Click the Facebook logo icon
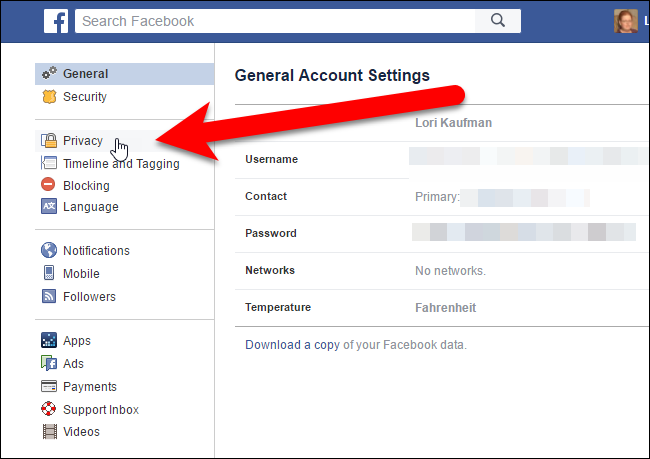The width and height of the screenshot is (650, 459). tap(56, 20)
